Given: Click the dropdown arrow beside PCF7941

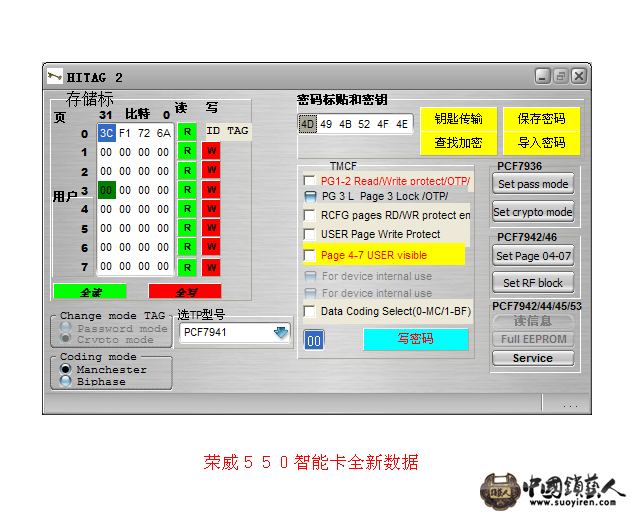Looking at the screenshot, I should pos(281,333).
